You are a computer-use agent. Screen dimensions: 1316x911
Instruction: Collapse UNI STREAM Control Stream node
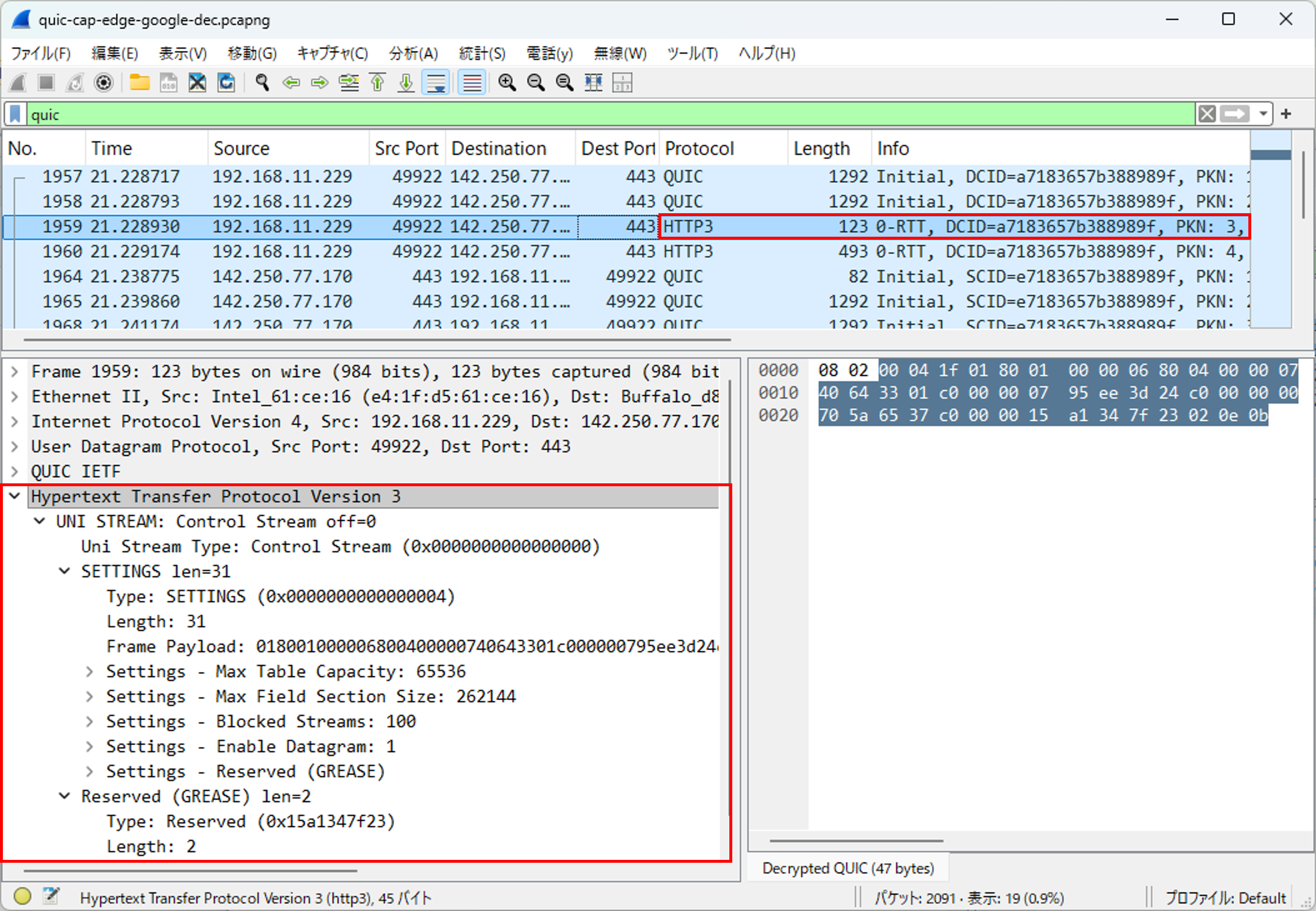click(39, 522)
